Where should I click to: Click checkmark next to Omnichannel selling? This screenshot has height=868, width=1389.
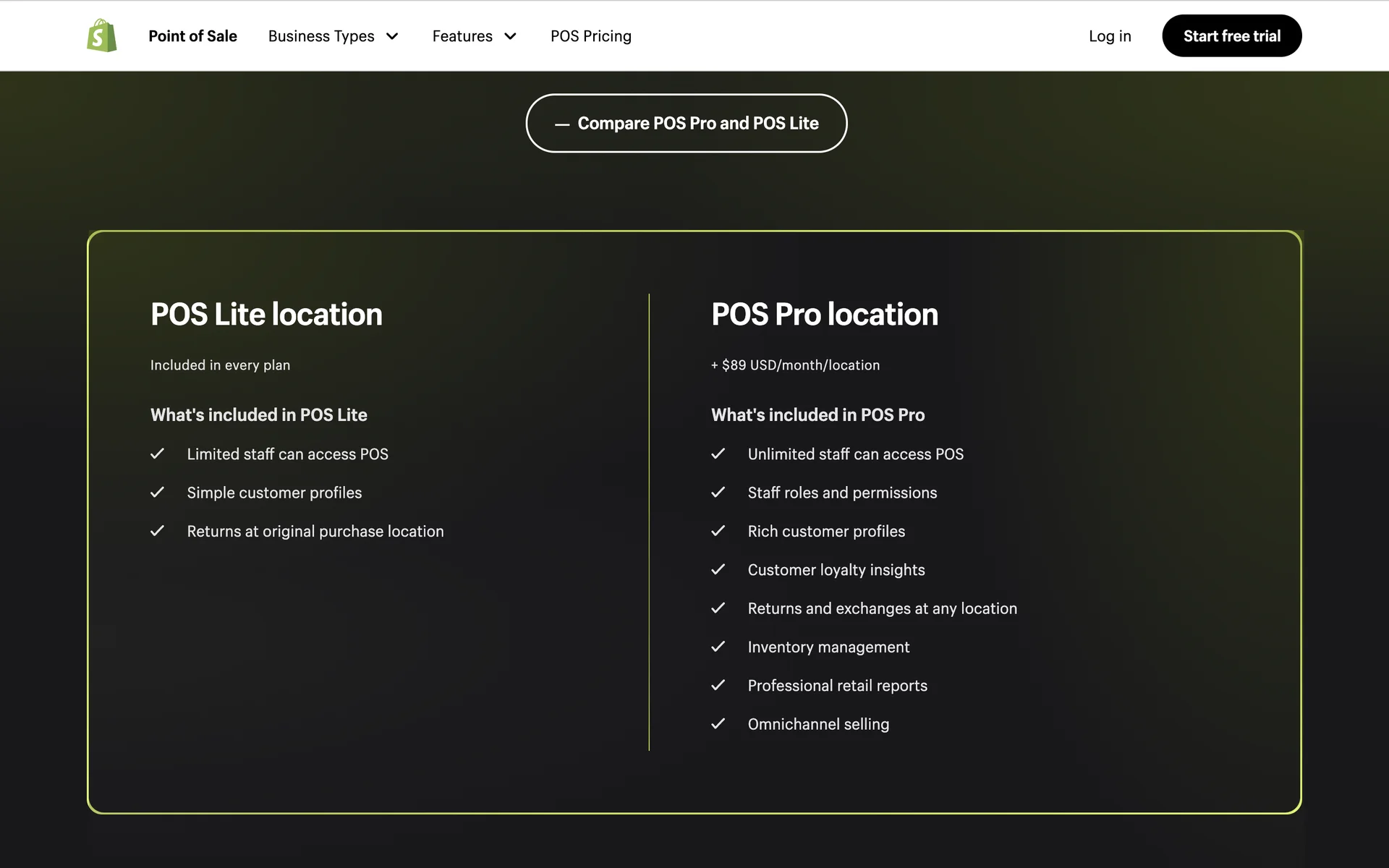coord(718,724)
